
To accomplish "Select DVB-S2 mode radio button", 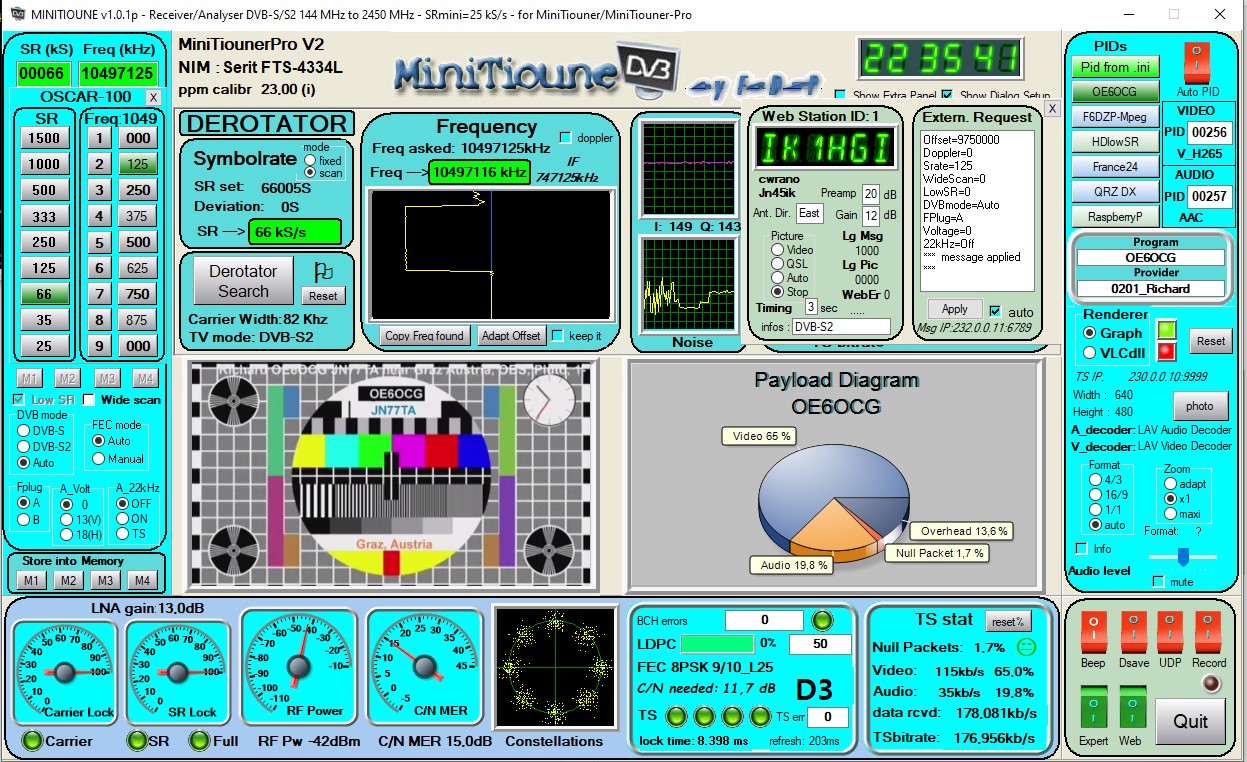I will [x=24, y=446].
